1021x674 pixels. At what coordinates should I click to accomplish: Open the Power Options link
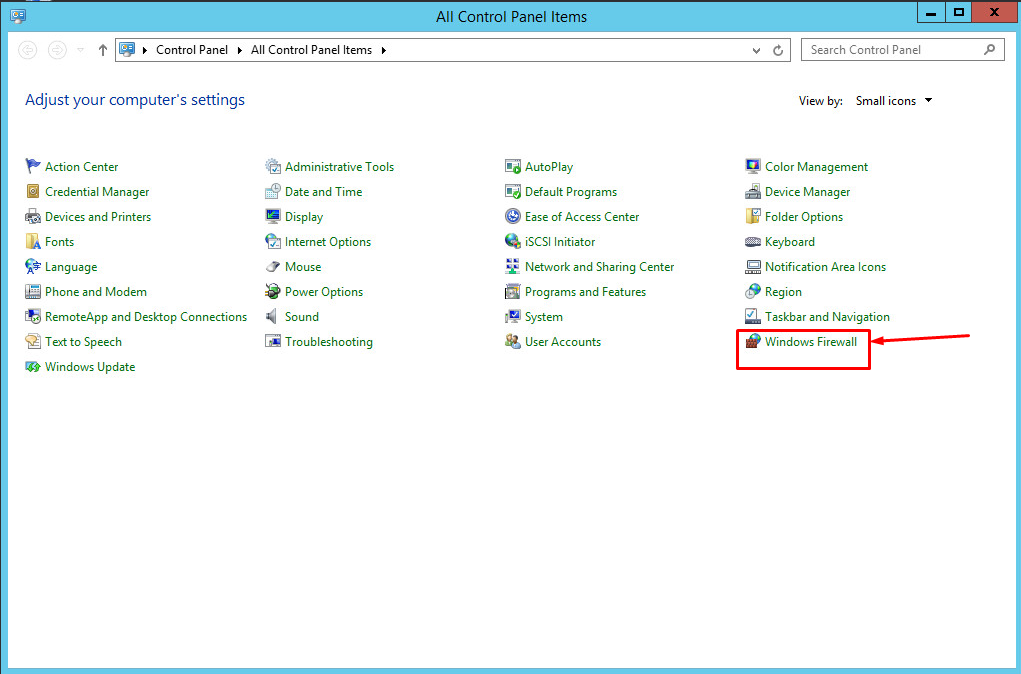point(324,292)
